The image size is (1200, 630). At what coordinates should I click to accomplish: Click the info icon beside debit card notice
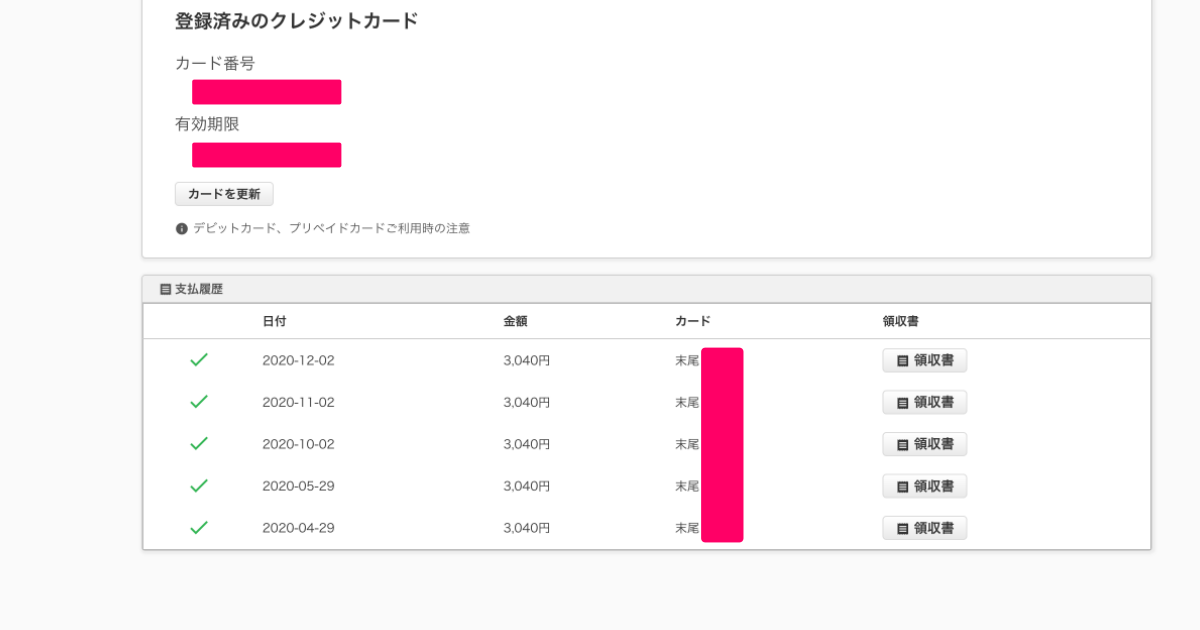[x=182, y=229]
